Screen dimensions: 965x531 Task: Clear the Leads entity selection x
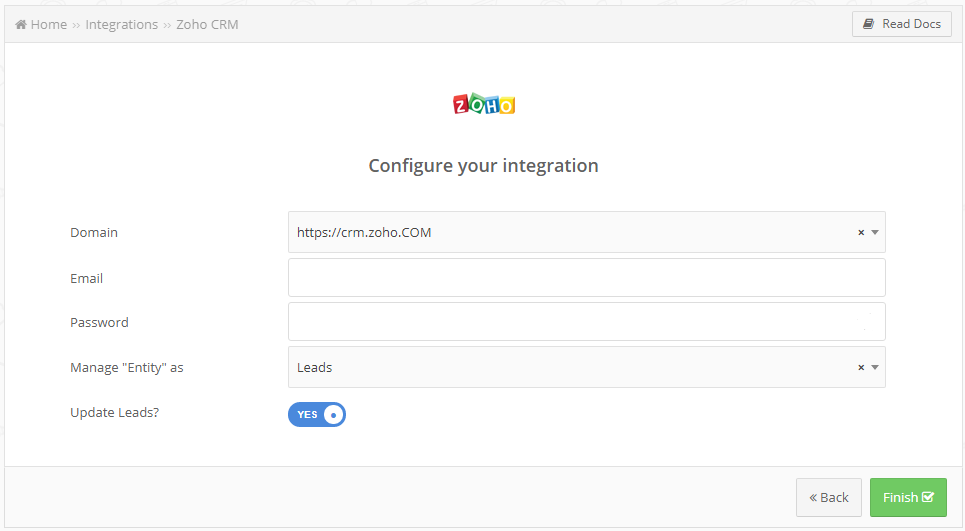[861, 367]
